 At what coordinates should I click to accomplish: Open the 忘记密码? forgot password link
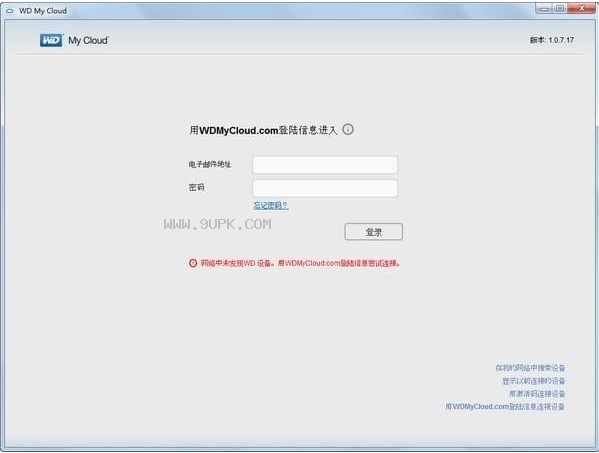point(271,206)
